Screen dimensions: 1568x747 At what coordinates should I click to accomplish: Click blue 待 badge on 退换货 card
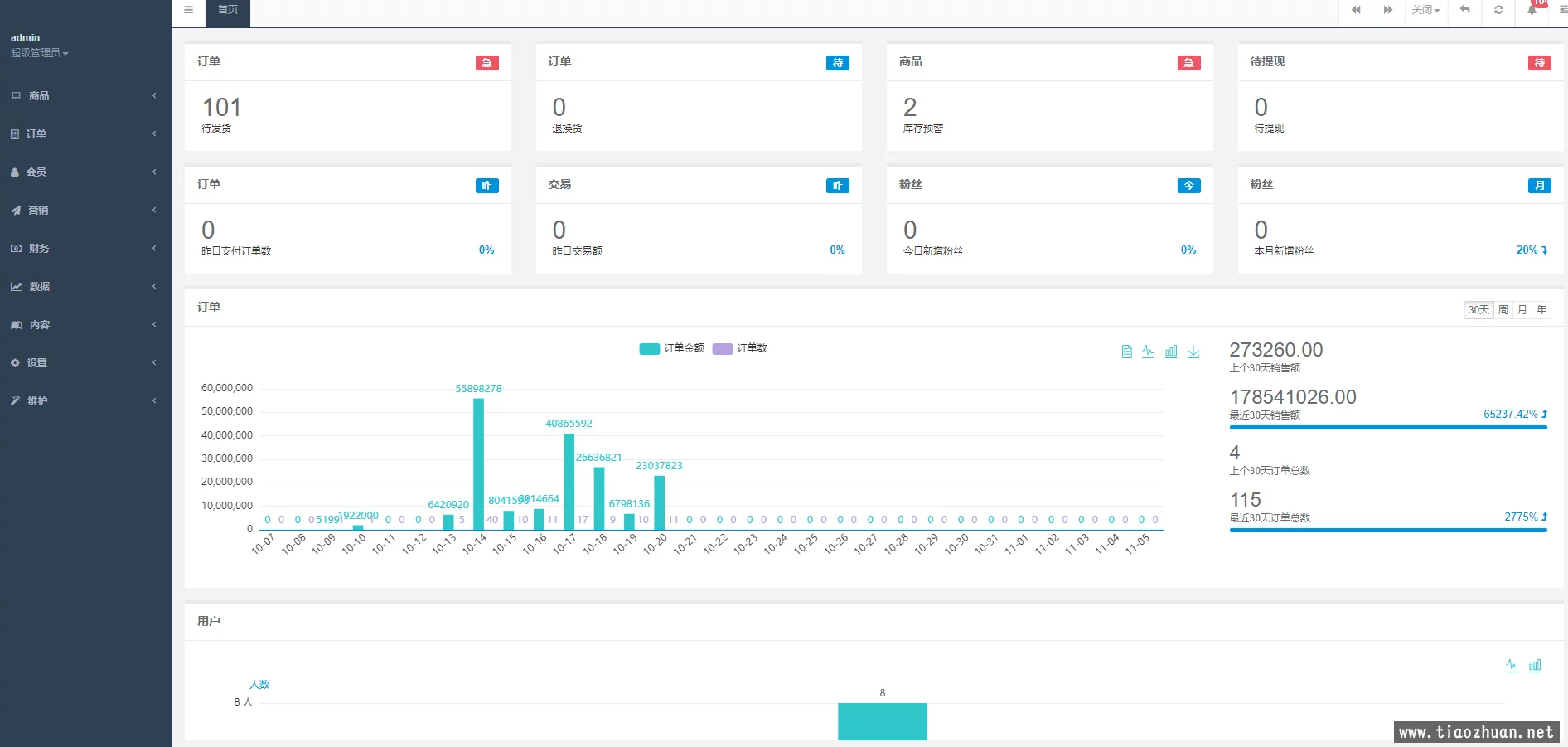click(x=838, y=63)
